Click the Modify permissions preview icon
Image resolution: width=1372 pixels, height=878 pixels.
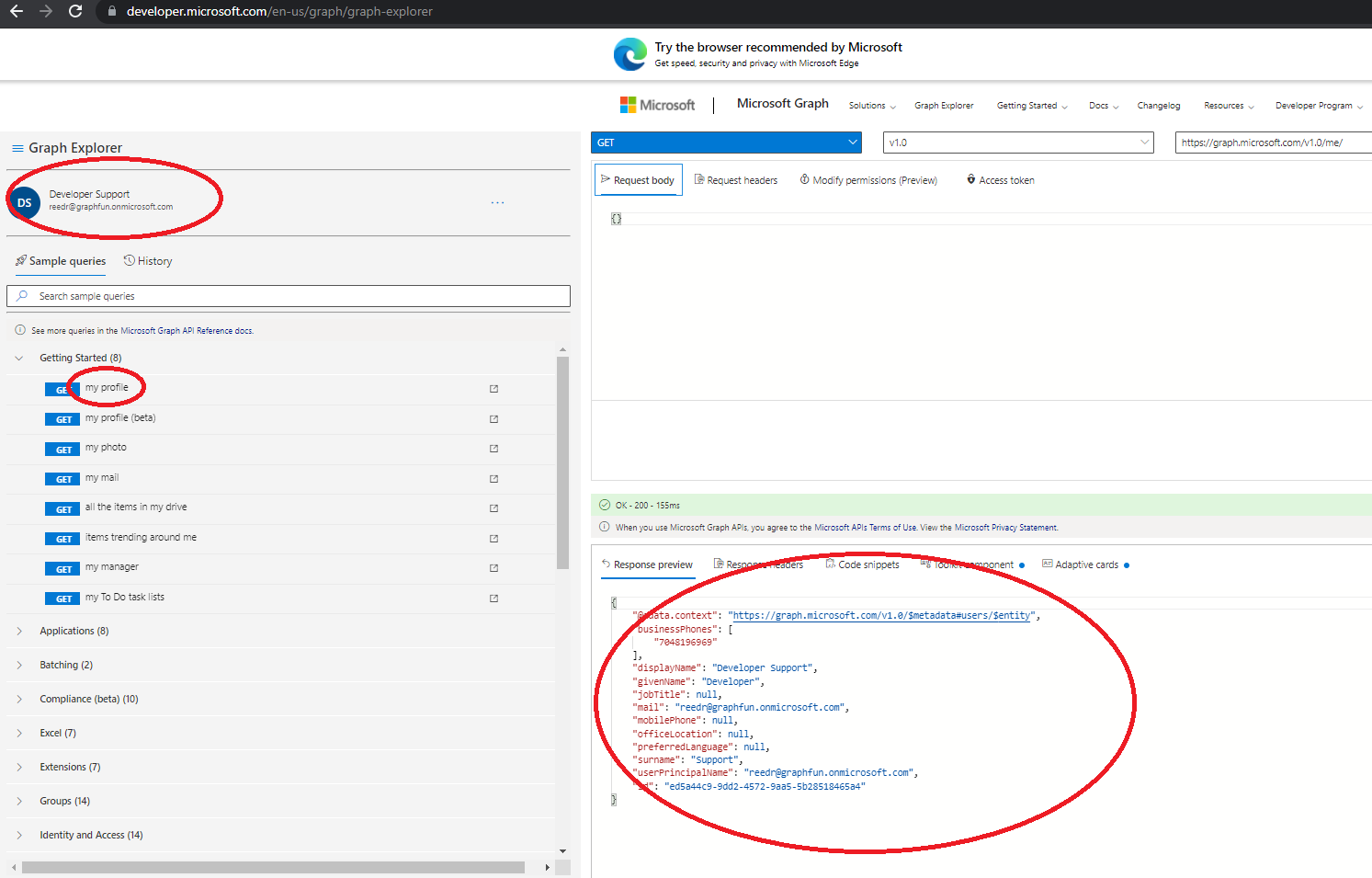click(x=804, y=179)
